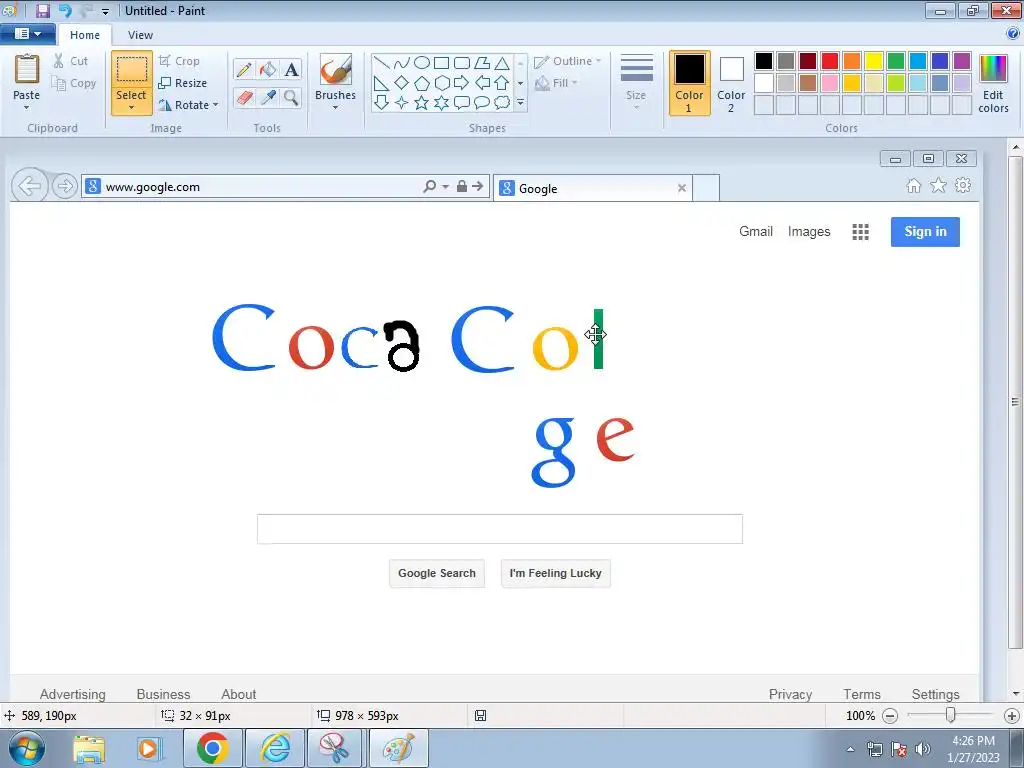This screenshot has height=768, width=1024.
Task: Select the Right arrow shape
Action: pyautogui.click(x=462, y=83)
